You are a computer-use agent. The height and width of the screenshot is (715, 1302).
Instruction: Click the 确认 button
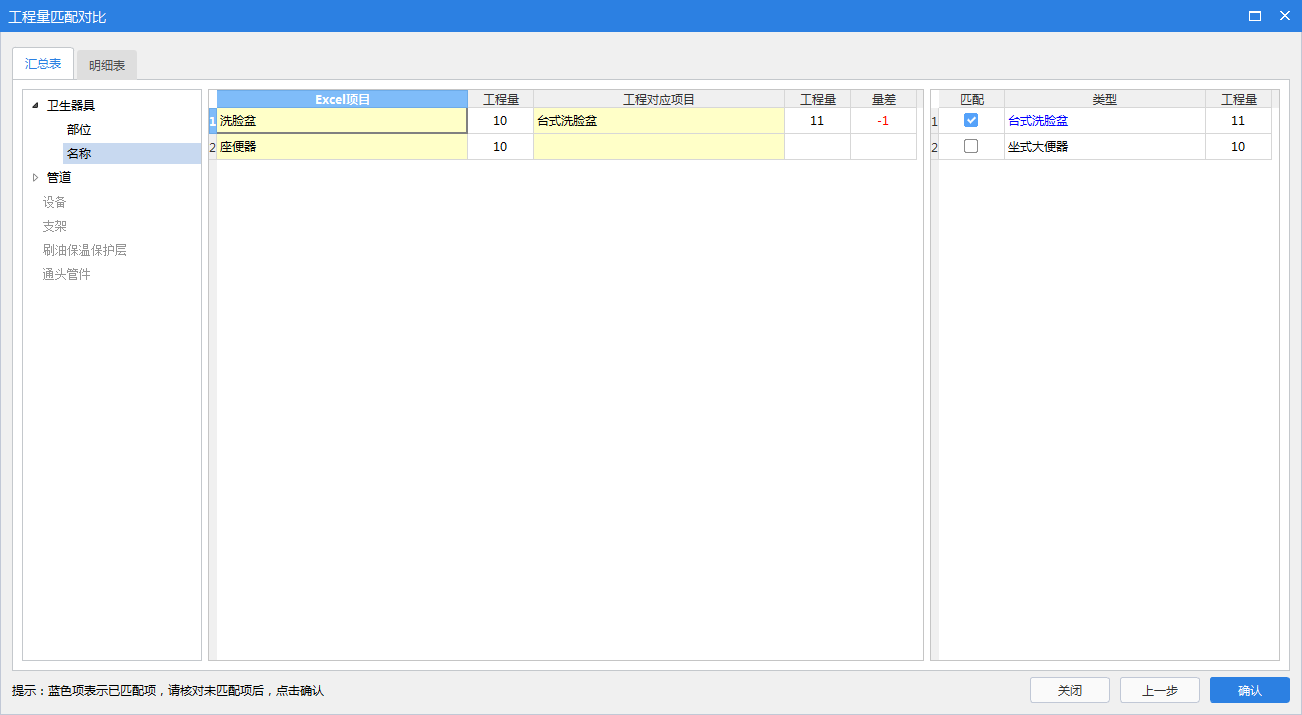point(1249,690)
